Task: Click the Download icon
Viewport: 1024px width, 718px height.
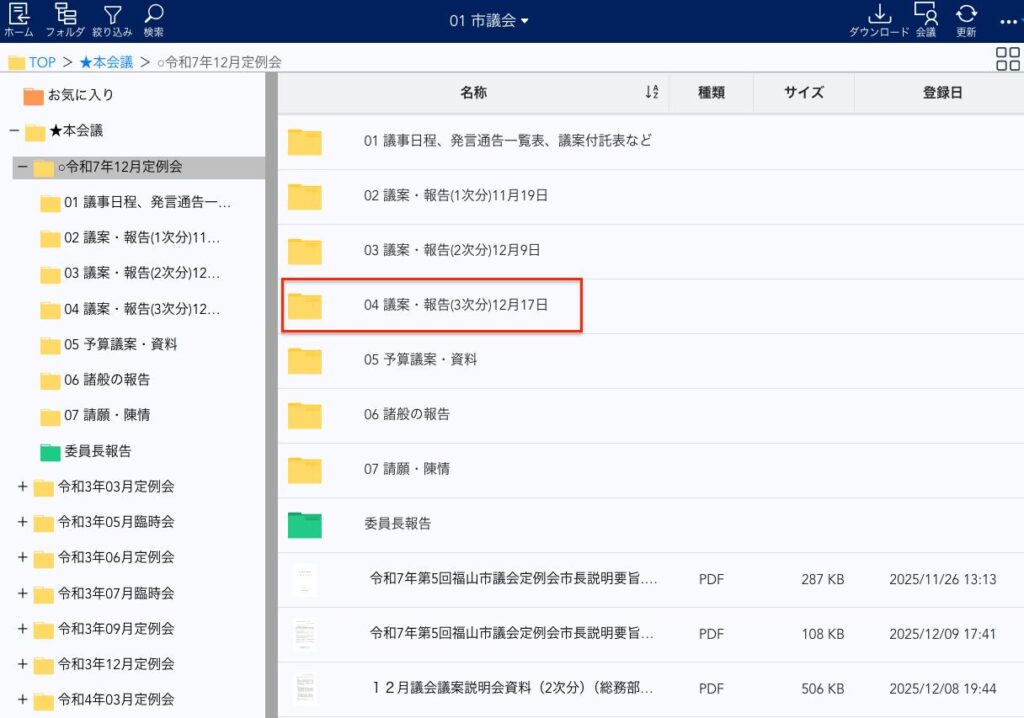Action: click(x=879, y=15)
